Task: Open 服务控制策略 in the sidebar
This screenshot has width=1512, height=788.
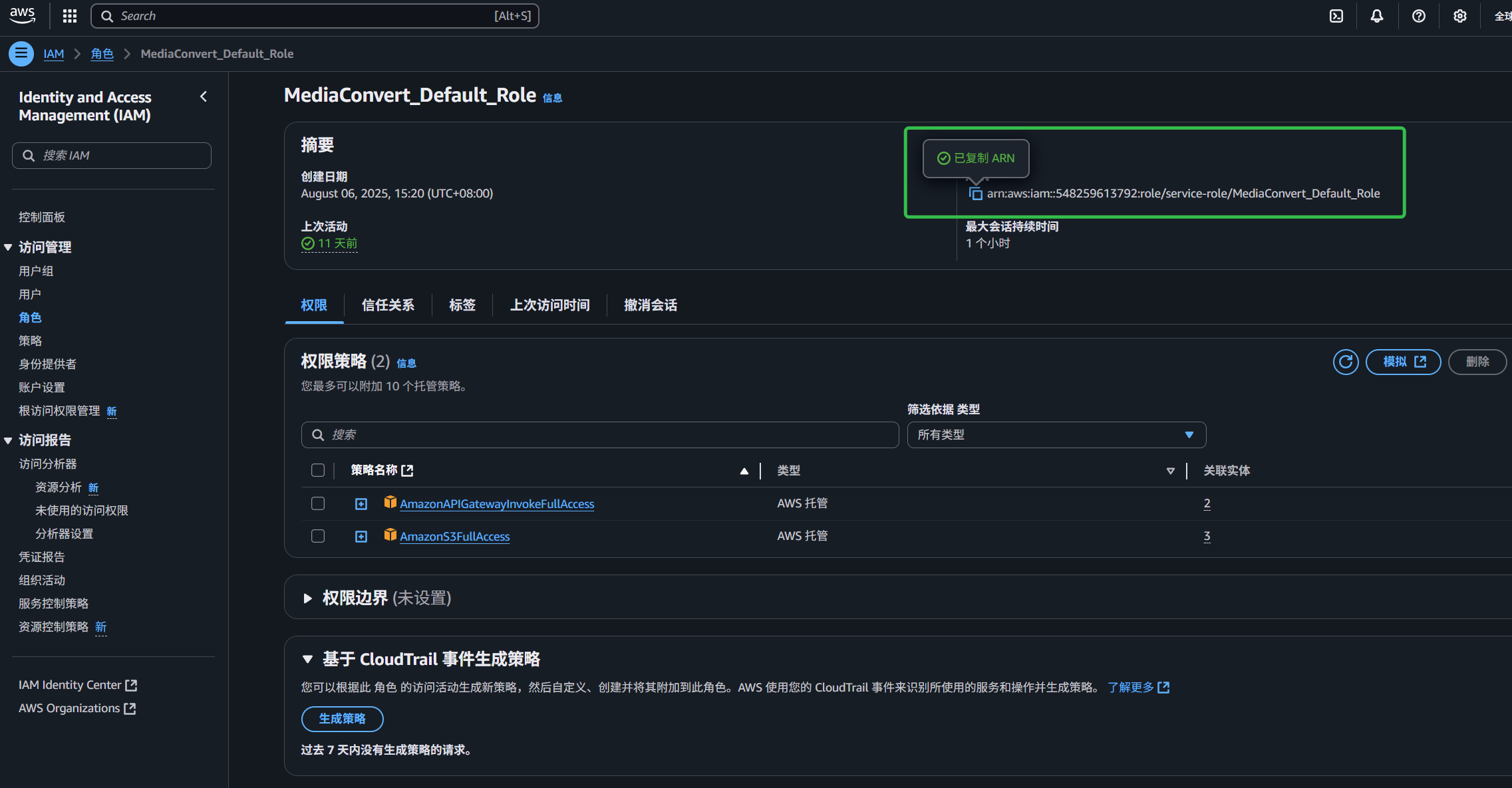Action: pyautogui.click(x=54, y=604)
